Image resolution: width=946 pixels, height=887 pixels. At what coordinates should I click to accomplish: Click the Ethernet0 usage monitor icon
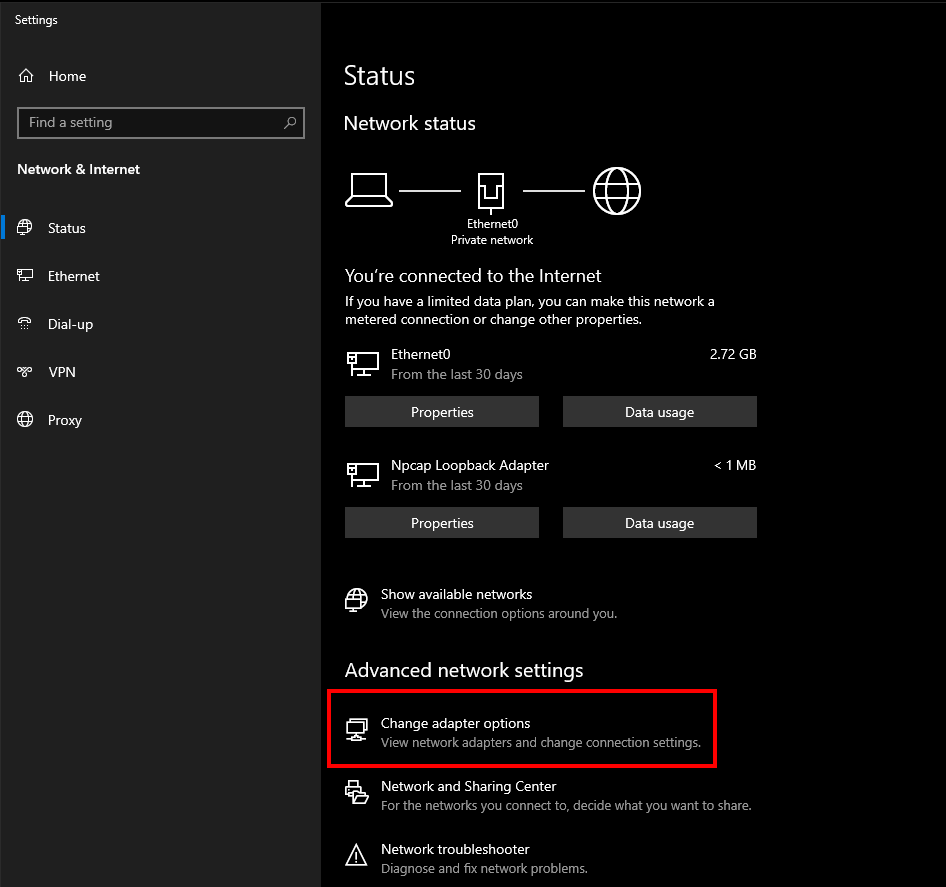[363, 364]
